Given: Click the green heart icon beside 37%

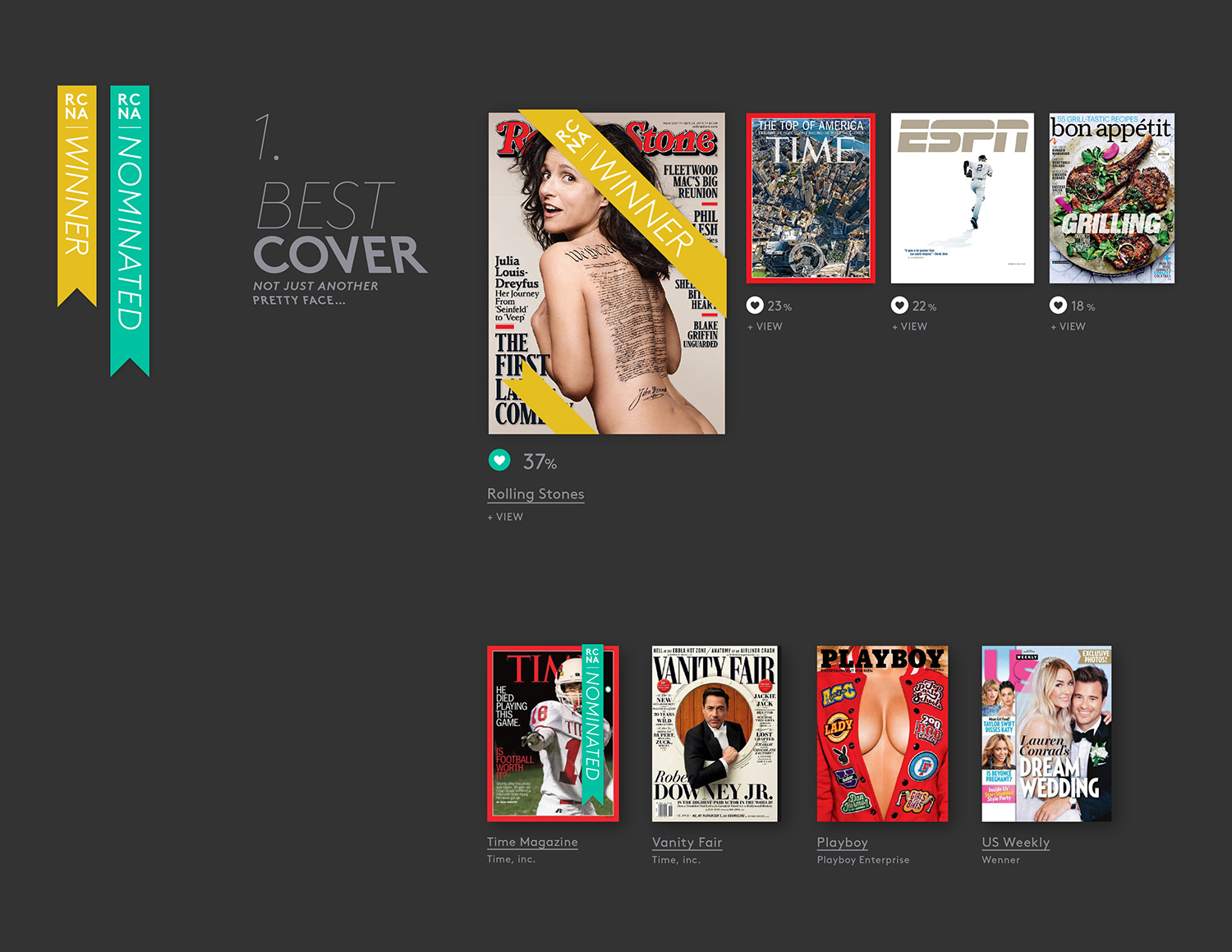Looking at the screenshot, I should pos(499,460).
